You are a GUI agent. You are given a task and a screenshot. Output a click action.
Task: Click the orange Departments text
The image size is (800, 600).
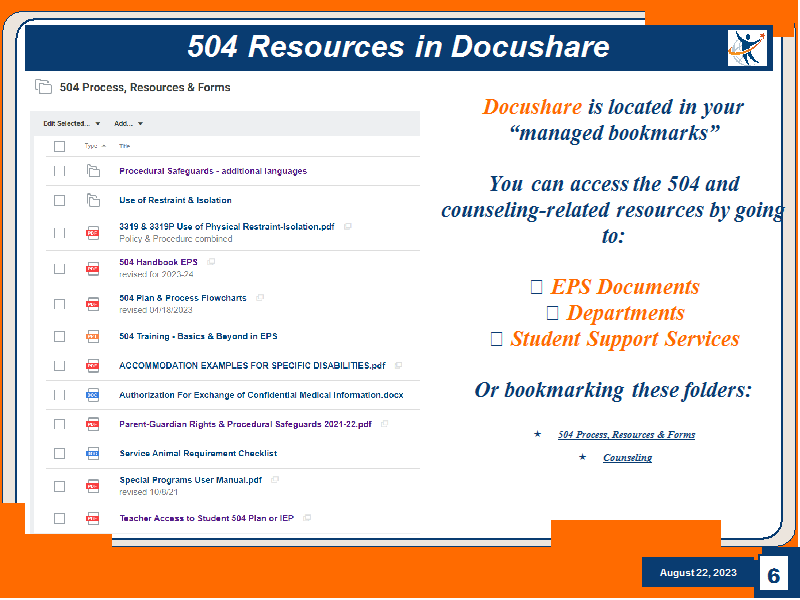click(x=625, y=313)
